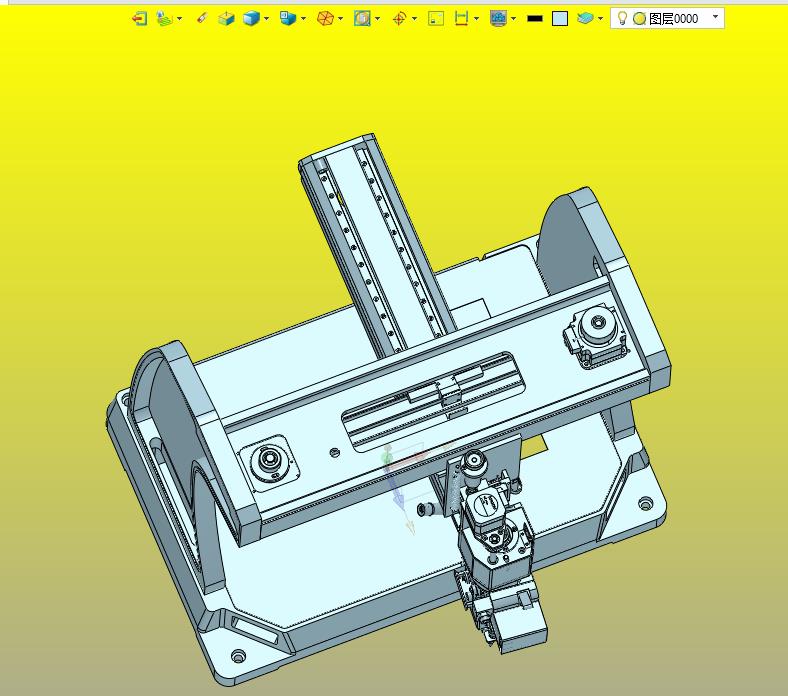Click the box with top datum plane icon
This screenshot has width=788, height=696.
click(x=226, y=19)
